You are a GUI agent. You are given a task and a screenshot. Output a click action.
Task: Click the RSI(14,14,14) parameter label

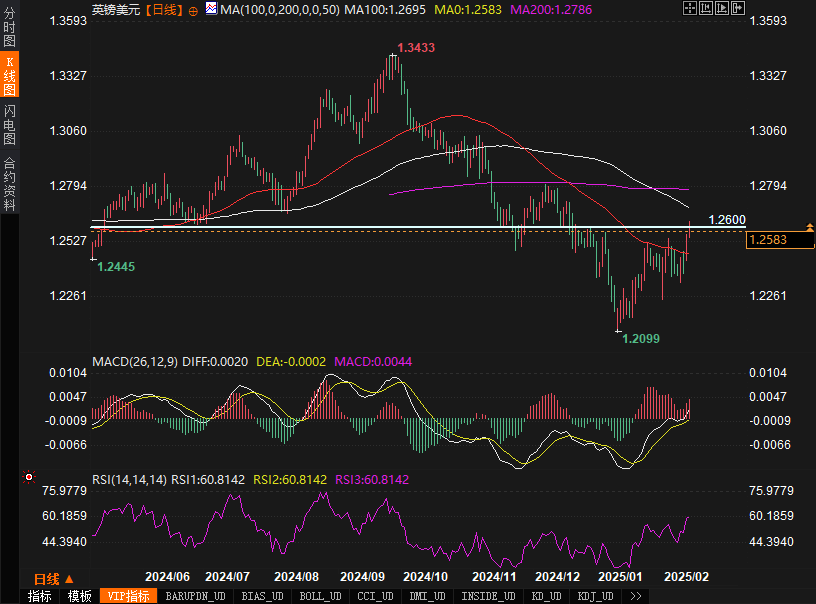tap(129, 479)
